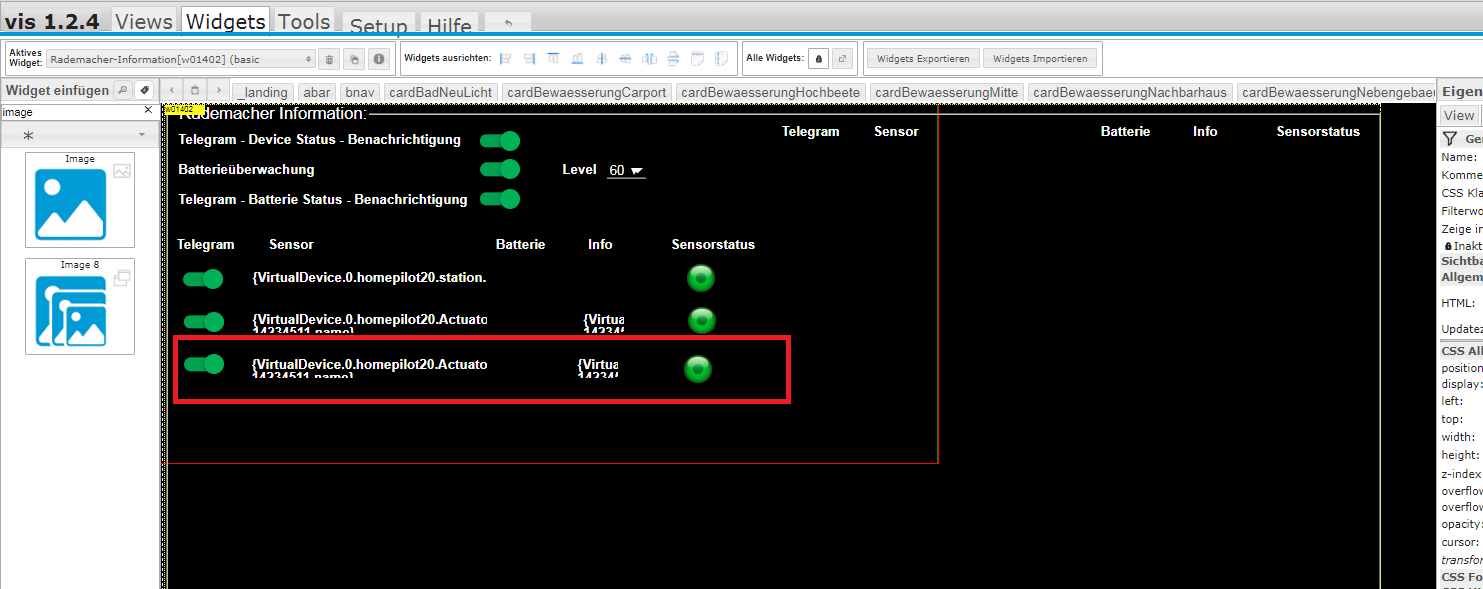Screen dimensions: 1483x589
Task: Show widget info with the i icon
Action: point(379,59)
